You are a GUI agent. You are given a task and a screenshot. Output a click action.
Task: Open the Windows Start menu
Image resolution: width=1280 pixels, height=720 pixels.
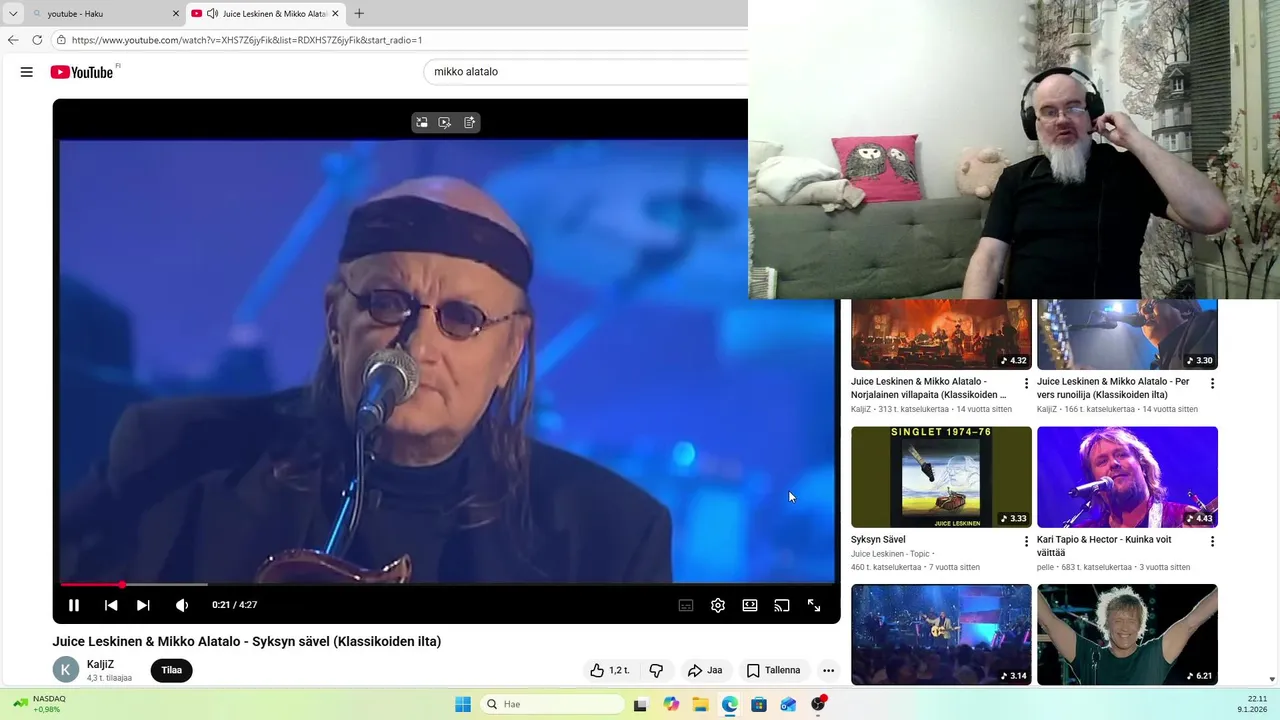click(x=463, y=704)
